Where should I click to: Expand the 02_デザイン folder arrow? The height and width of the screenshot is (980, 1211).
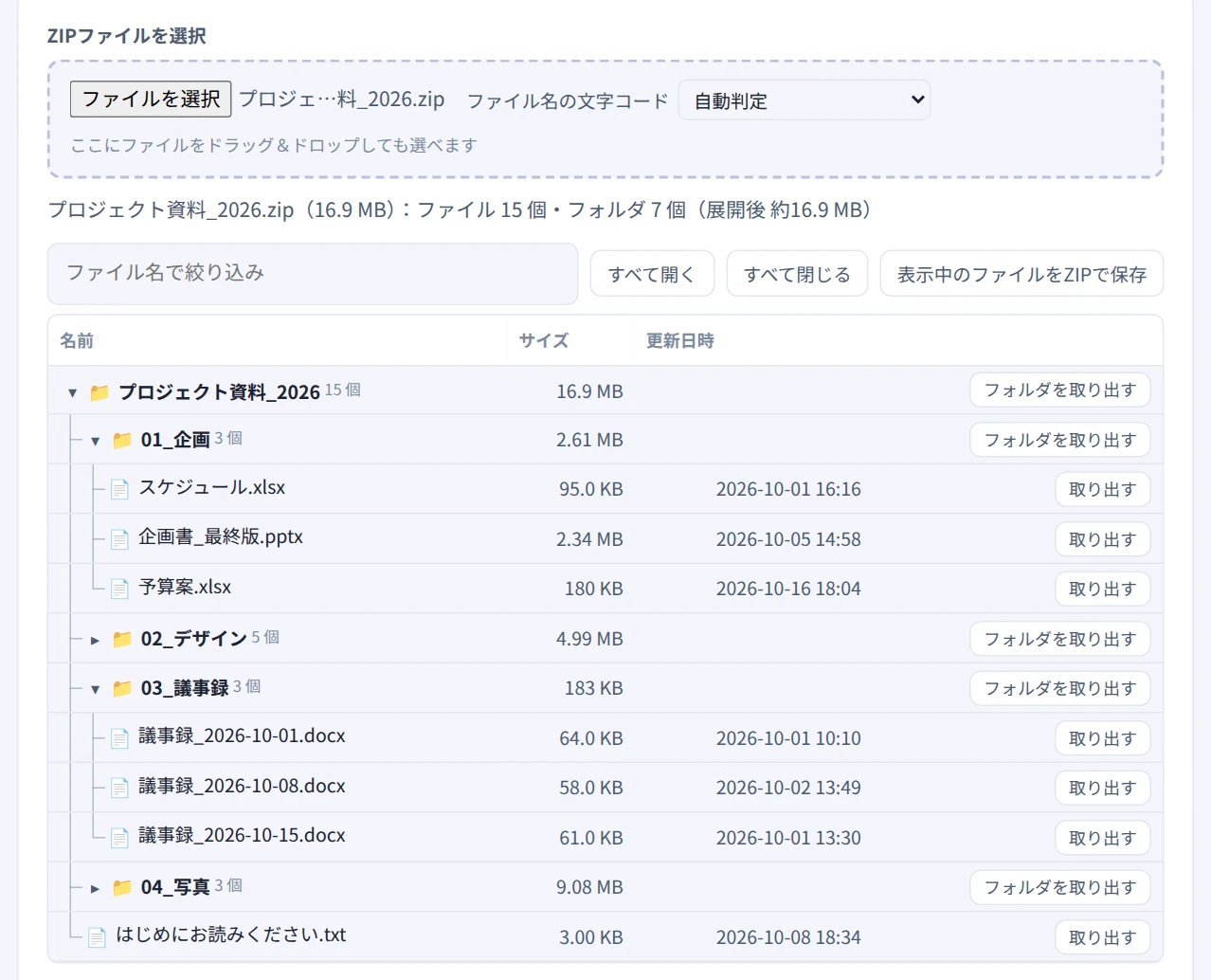pyautogui.click(x=96, y=640)
